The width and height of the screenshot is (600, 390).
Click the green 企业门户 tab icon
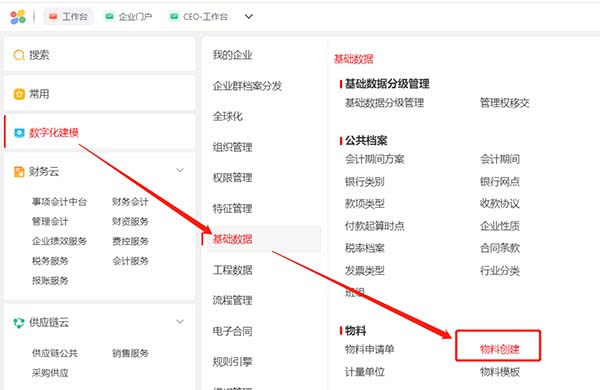click(x=109, y=16)
